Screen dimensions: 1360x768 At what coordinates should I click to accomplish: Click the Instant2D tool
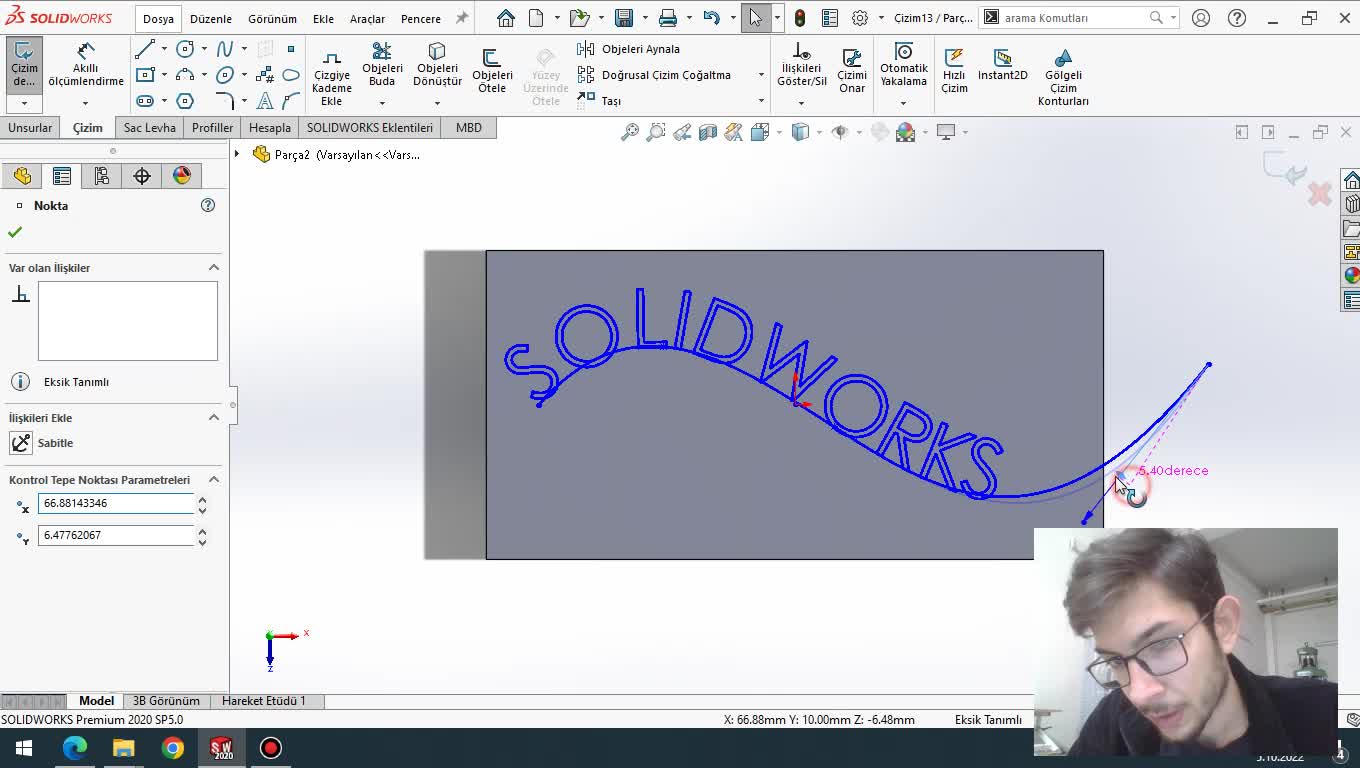(x=1003, y=63)
